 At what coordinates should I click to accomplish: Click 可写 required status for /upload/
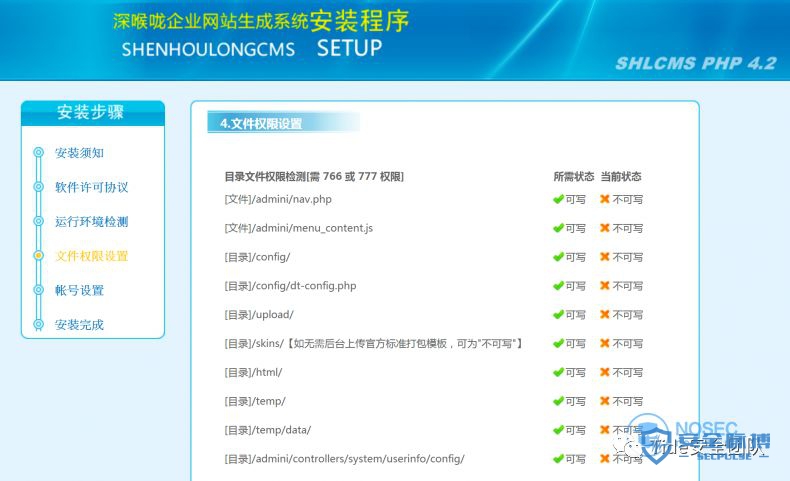[x=575, y=315]
